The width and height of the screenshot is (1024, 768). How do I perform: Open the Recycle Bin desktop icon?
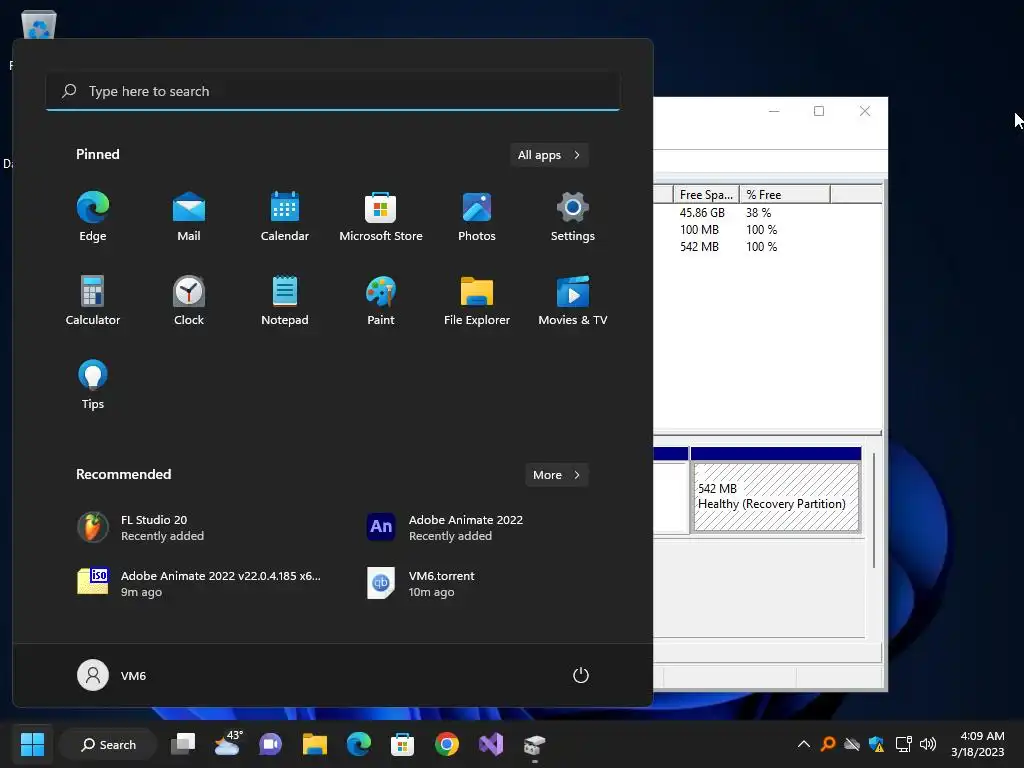(39, 25)
